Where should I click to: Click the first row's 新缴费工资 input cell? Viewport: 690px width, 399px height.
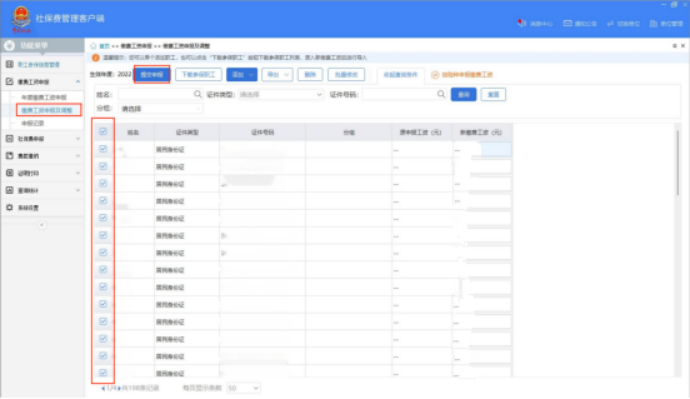[x=483, y=150]
